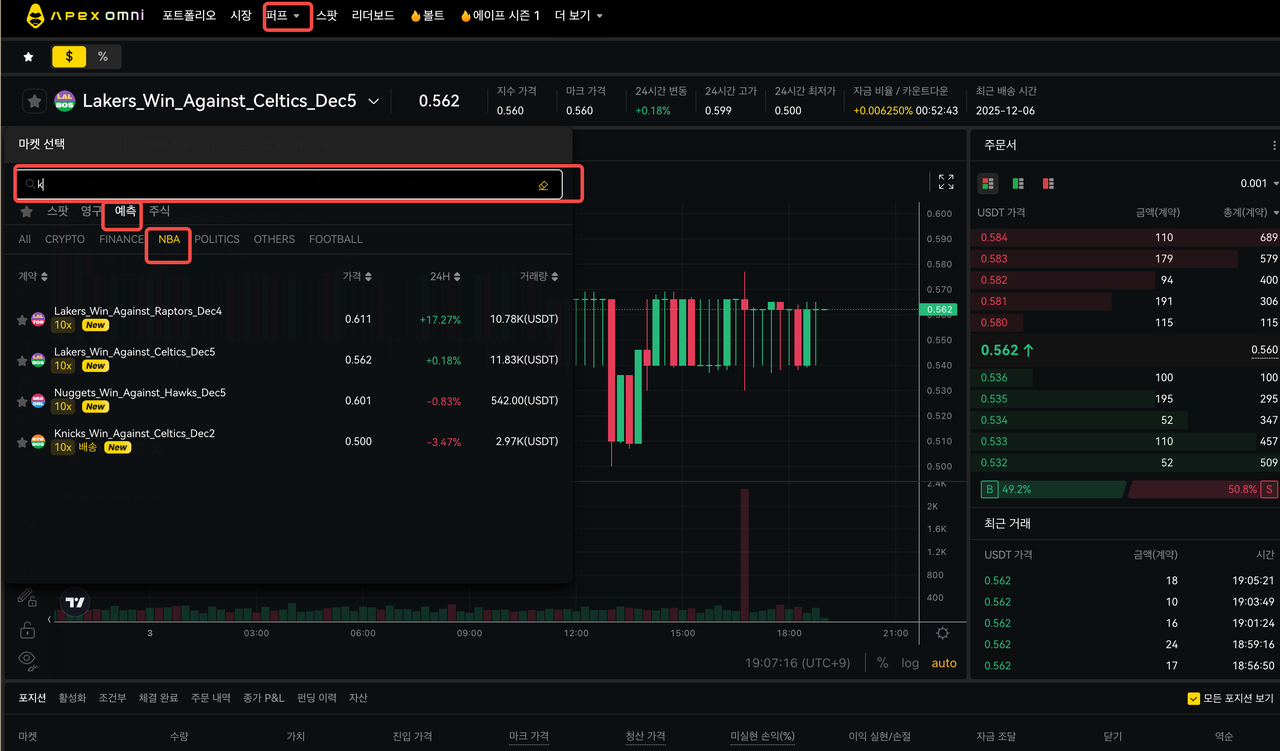
Task: Favorite the Lakers_Win_Against_Celtics_Dec5 header star
Action: coord(34,101)
